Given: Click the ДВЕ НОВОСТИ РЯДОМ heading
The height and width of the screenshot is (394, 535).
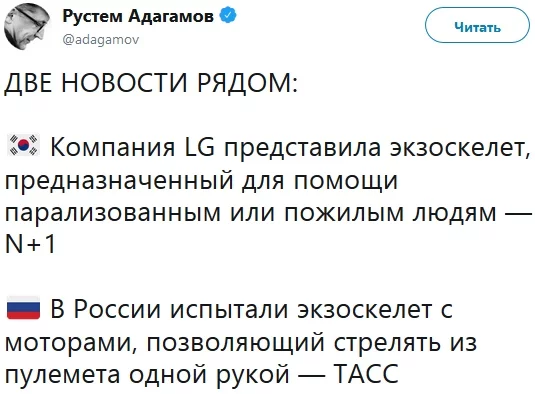Looking at the screenshot, I should (151, 83).
